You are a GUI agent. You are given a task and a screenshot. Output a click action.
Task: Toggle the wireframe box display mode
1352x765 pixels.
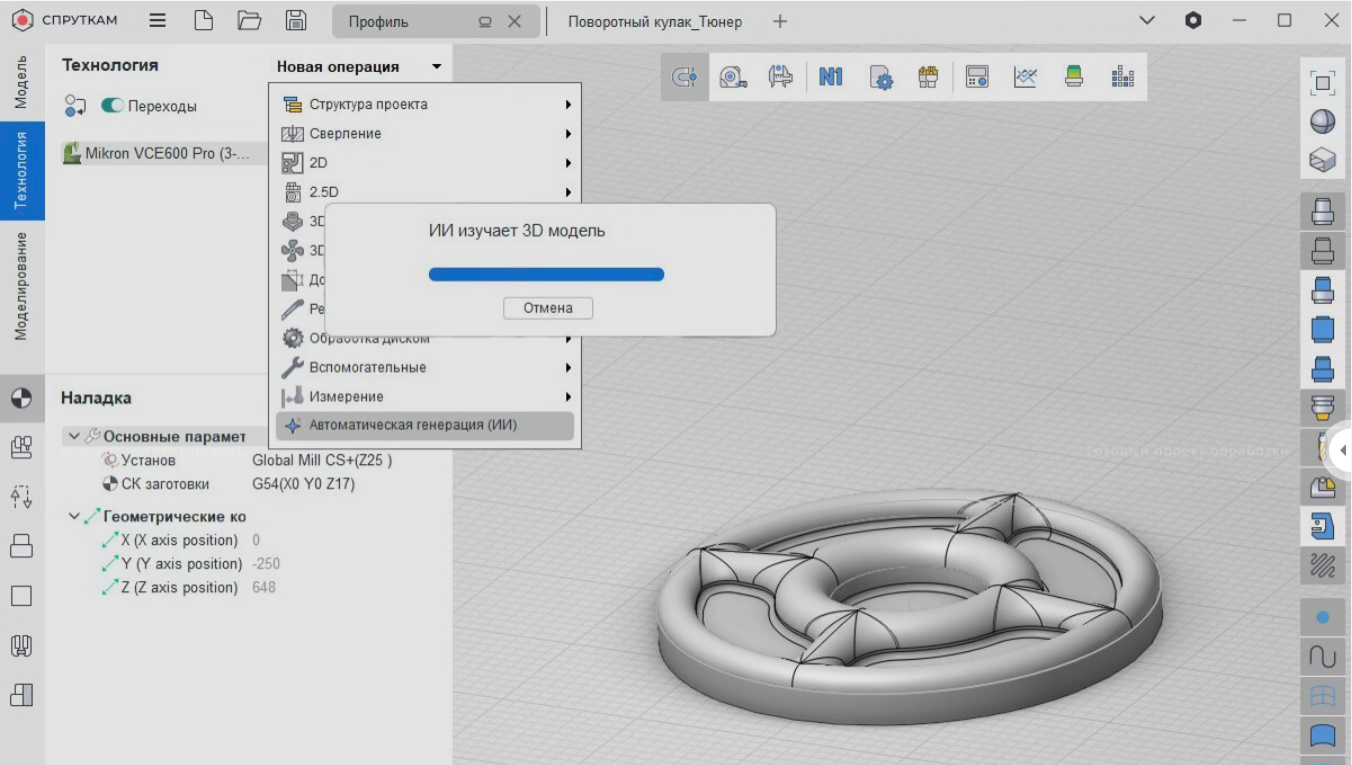[1322, 159]
